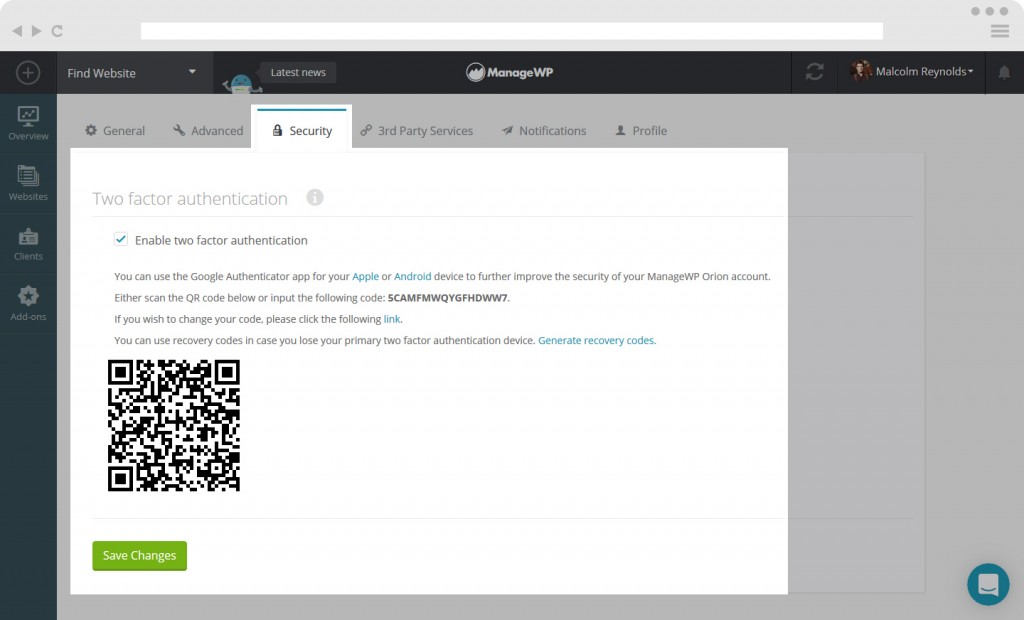Viewport: 1024px width, 620px height.
Task: Click the Save Changes button
Action: 139,555
